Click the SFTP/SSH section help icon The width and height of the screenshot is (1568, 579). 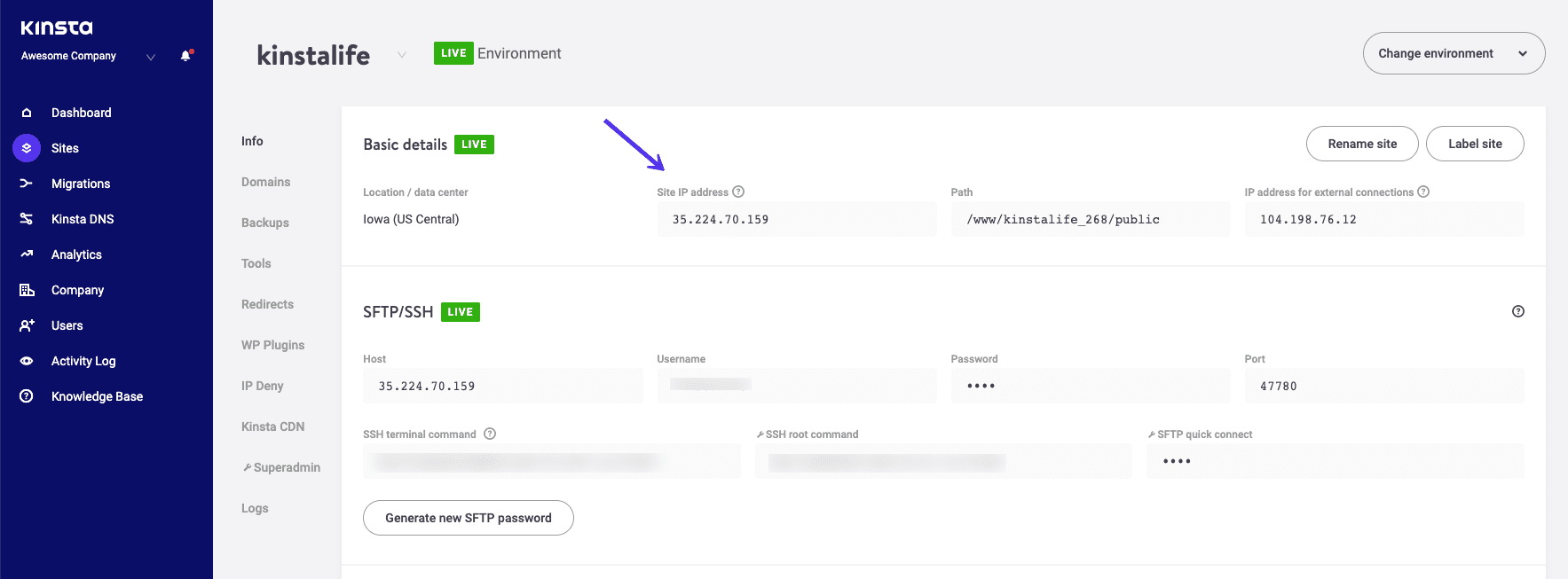tap(1517, 311)
